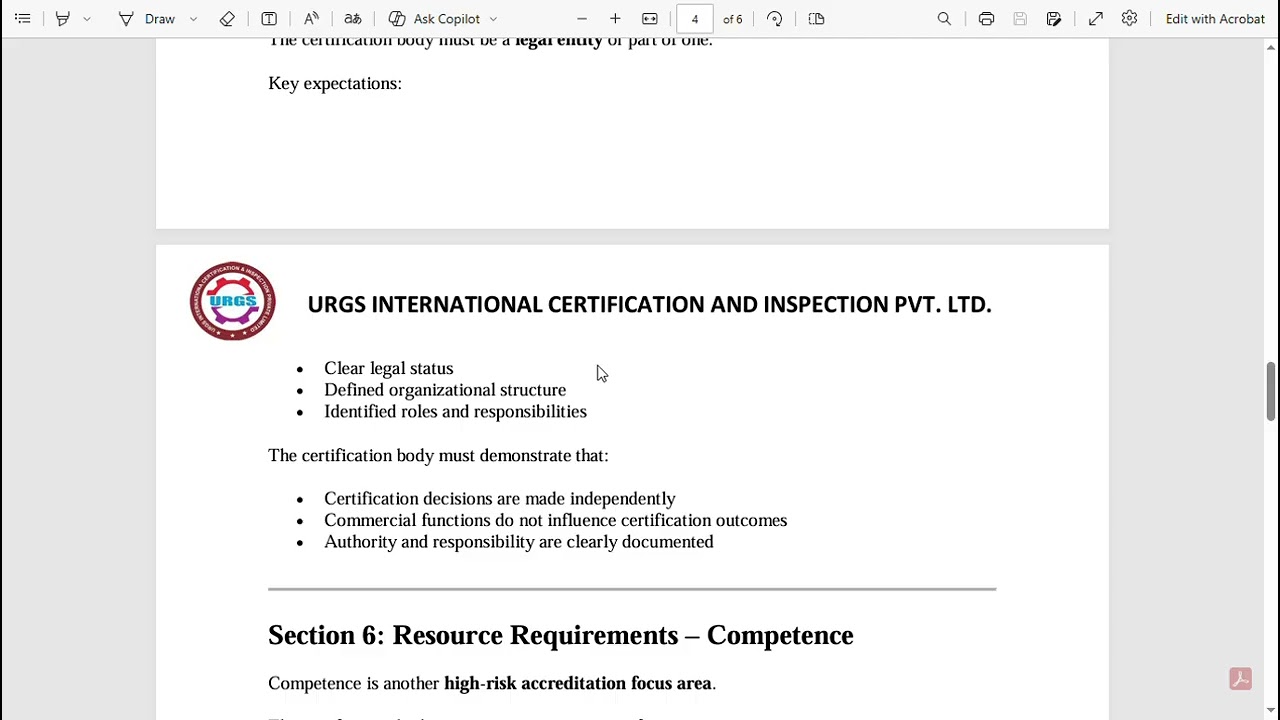Open Ask Copilot

click(x=435, y=19)
